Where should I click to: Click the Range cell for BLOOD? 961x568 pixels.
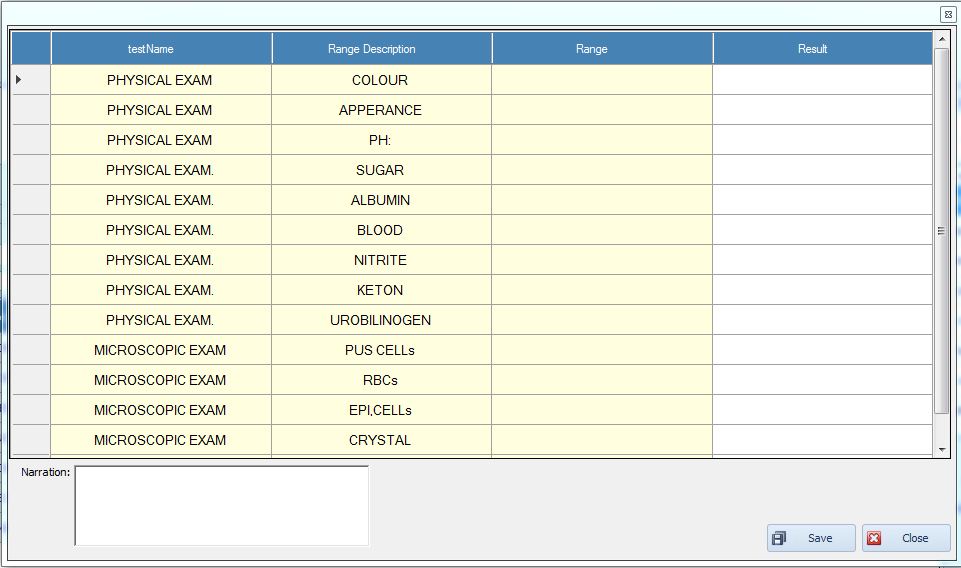(x=602, y=230)
